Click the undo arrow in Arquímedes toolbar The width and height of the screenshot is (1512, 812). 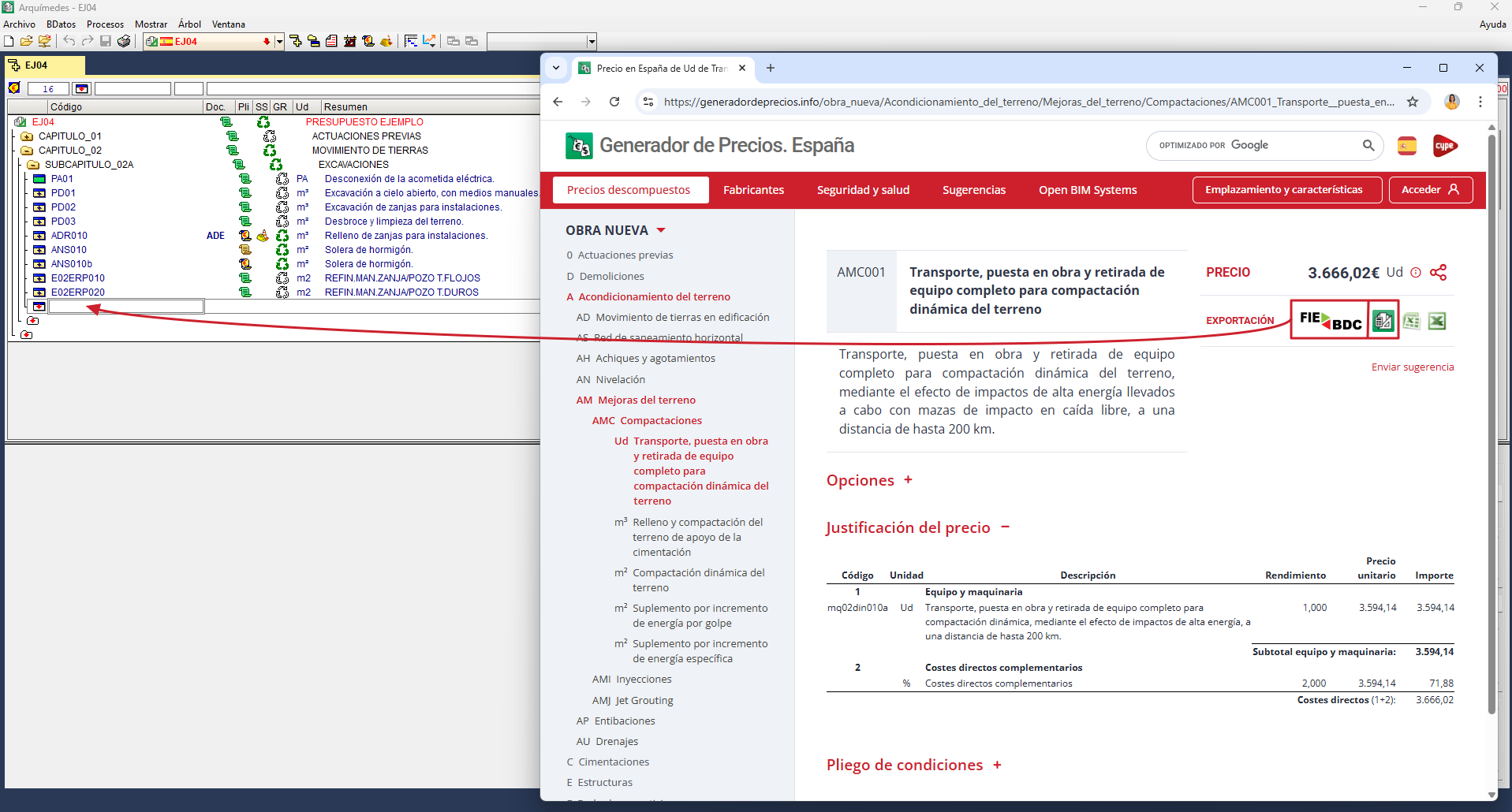pyautogui.click(x=69, y=41)
